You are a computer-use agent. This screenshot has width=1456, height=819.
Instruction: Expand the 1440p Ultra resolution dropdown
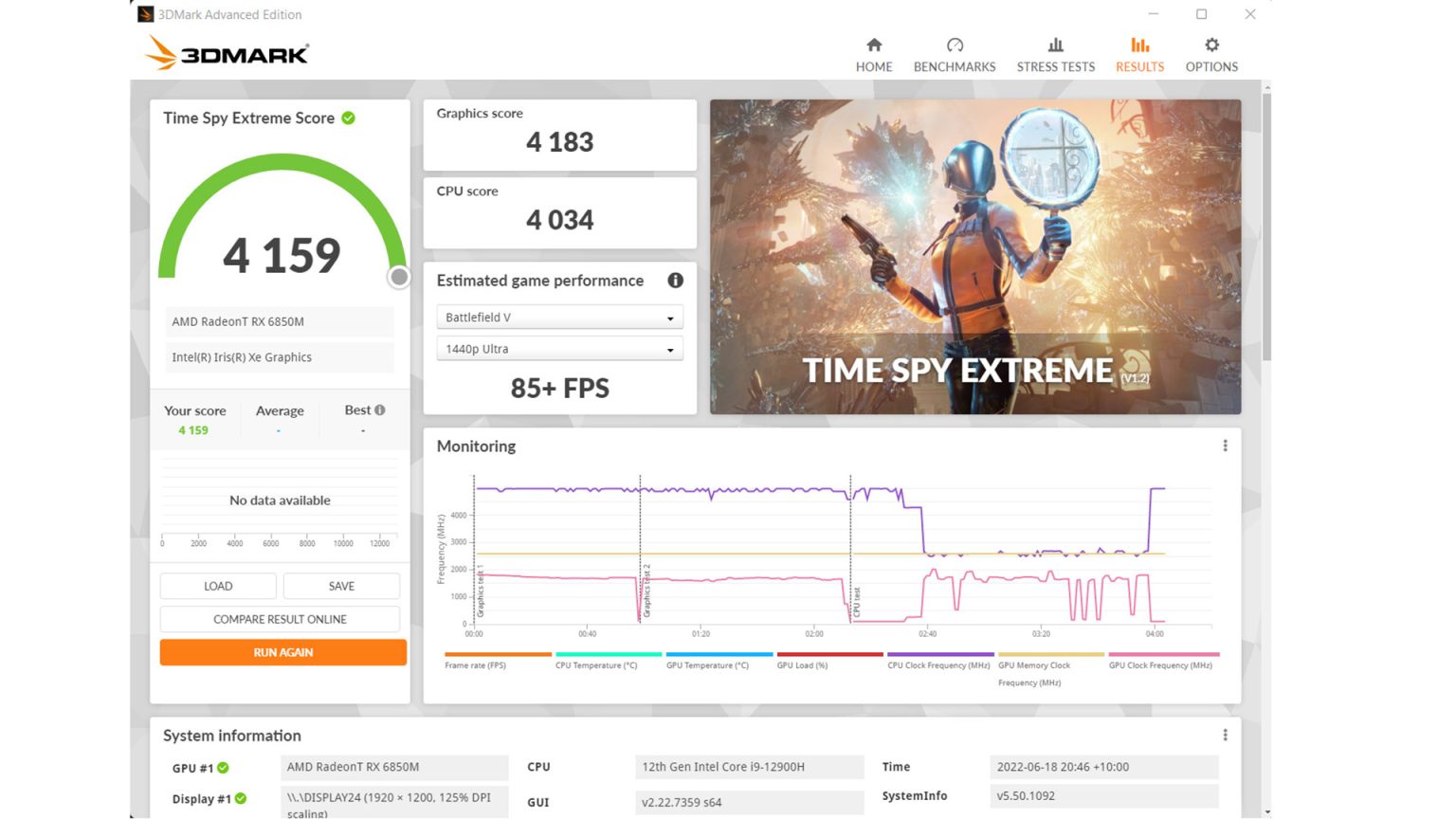(559, 349)
